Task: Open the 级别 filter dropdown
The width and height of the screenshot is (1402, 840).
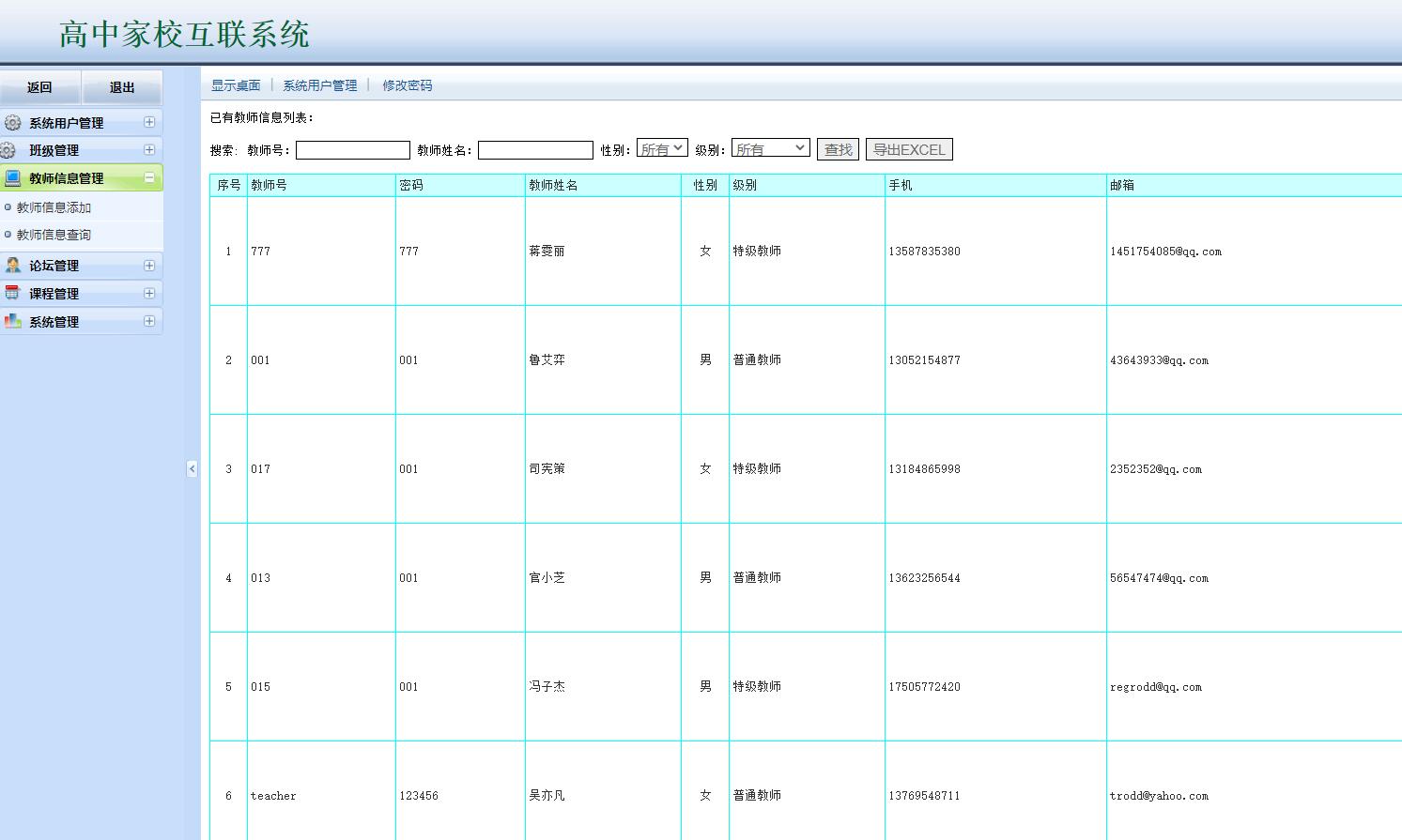Action: (771, 148)
